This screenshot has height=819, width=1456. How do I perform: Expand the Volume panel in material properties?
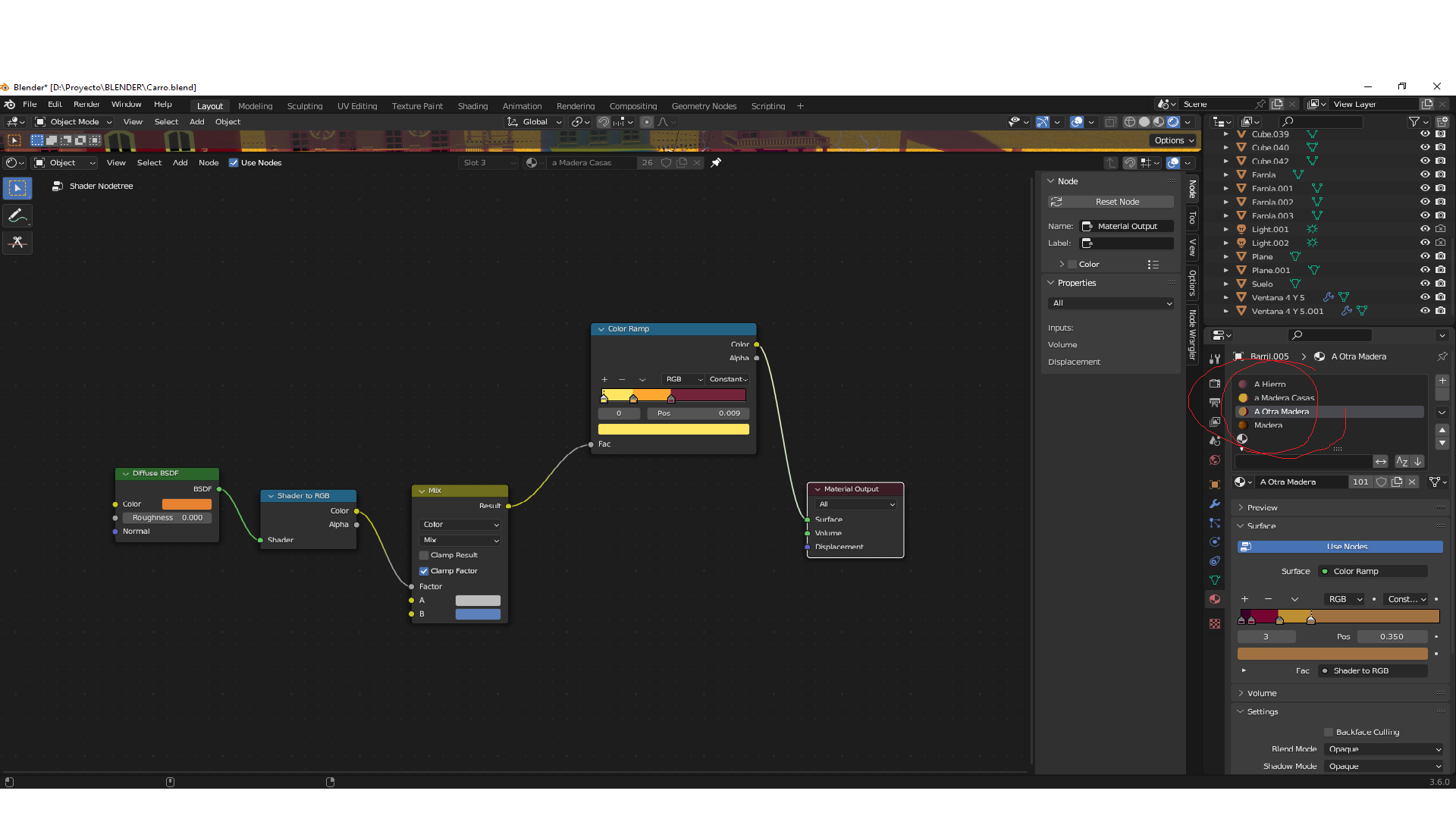[1262, 693]
